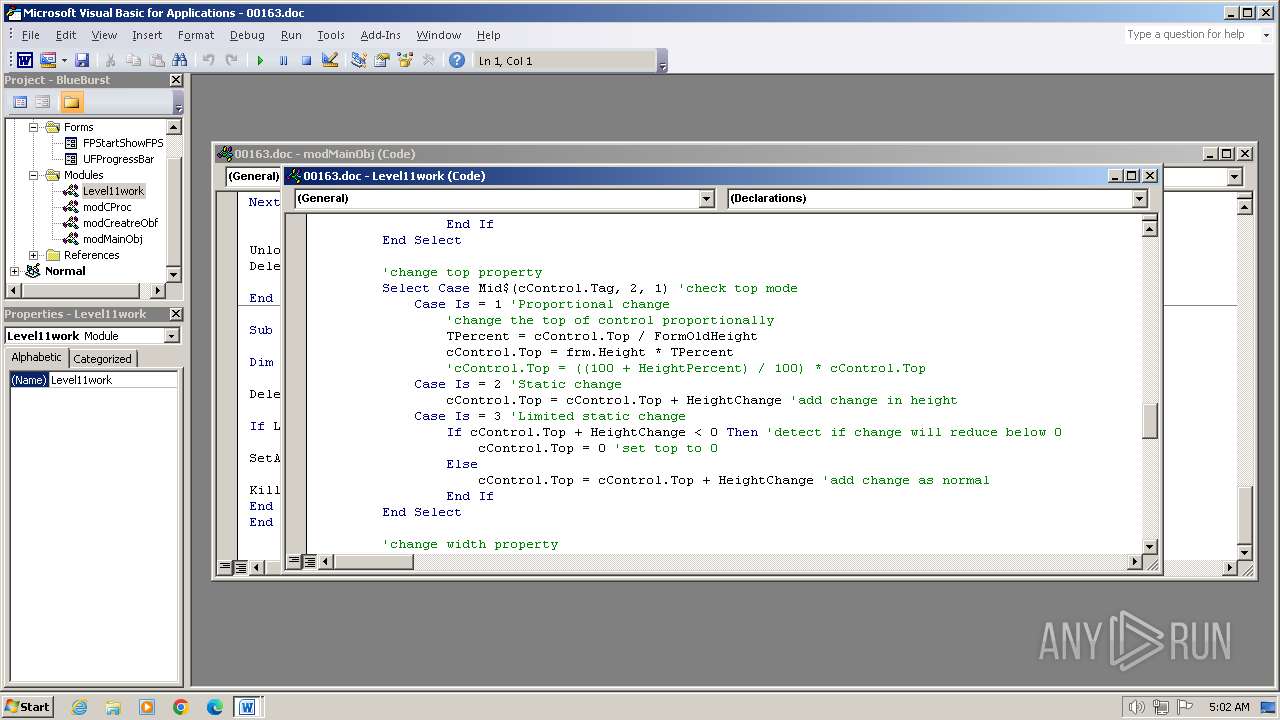Click the volume speaker tray icon
The width and height of the screenshot is (1280, 720).
click(1136, 707)
